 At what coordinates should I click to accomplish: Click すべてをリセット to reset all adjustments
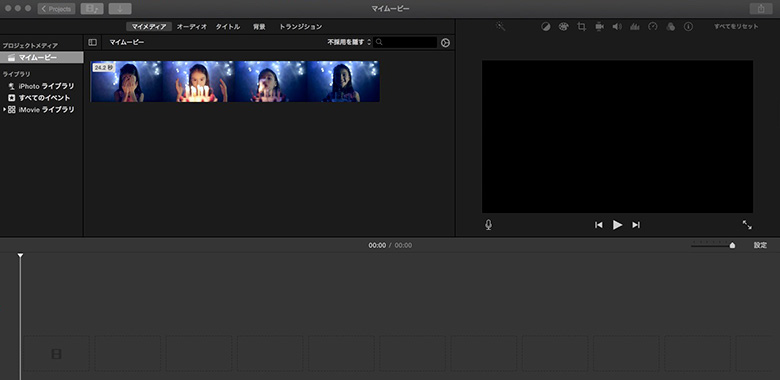pyautogui.click(x=736, y=27)
